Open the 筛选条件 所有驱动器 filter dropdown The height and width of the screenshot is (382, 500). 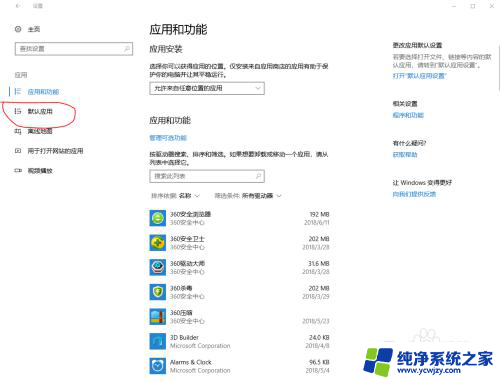(248, 196)
